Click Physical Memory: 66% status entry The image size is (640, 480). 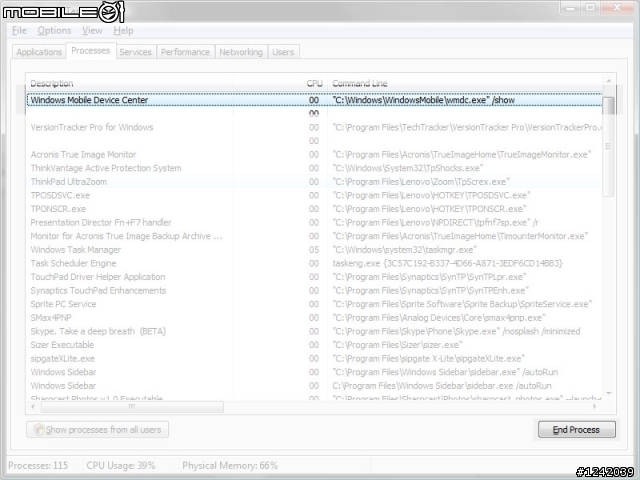(x=230, y=466)
